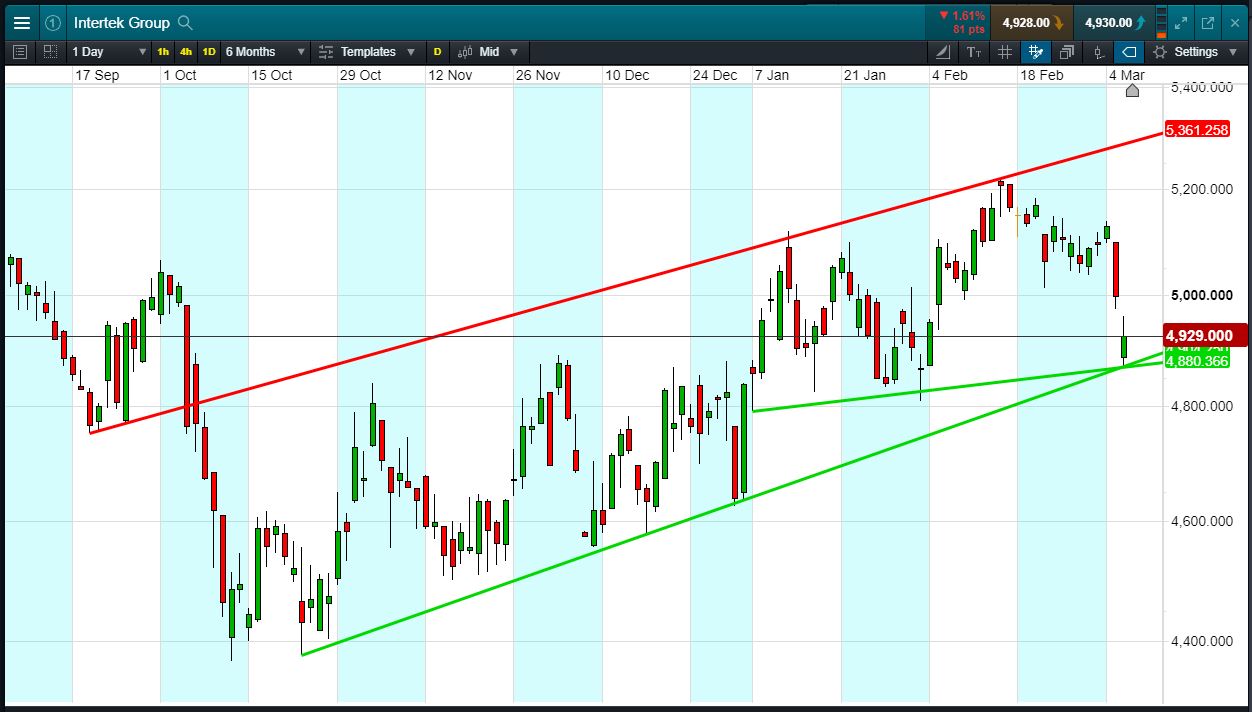
Task: Click the sell price 4,928.00
Action: [1033, 22]
